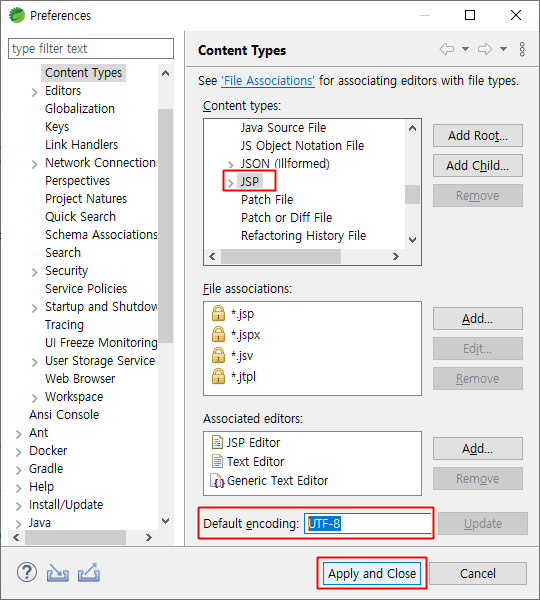Select Ansi Console preference page
The height and width of the screenshot is (600, 540).
click(64, 414)
